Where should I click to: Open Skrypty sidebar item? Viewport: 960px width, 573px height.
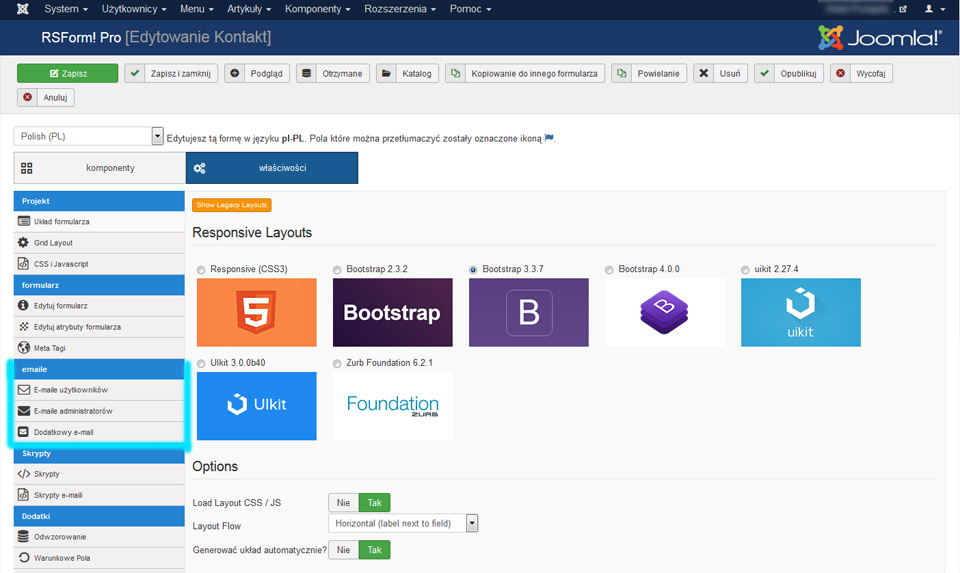[x=99, y=474]
